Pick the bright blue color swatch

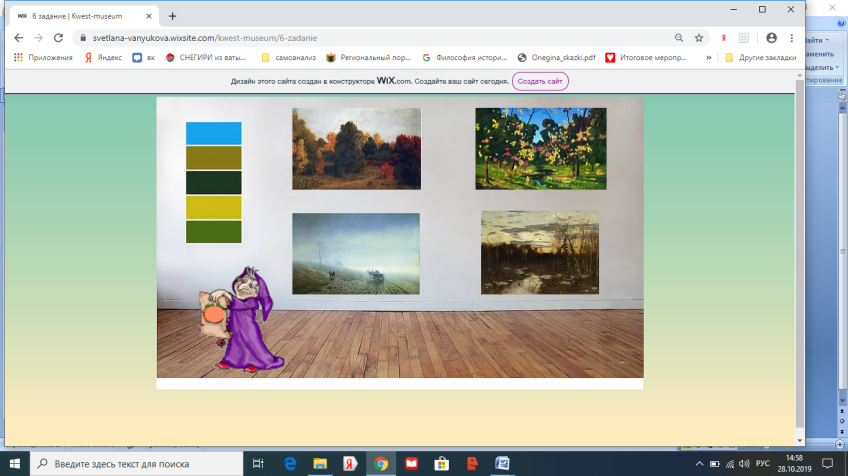(x=214, y=133)
